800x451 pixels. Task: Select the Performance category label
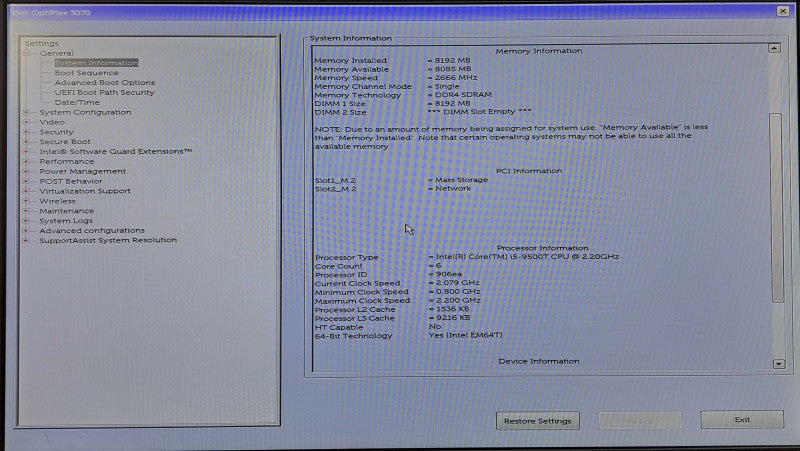67,161
